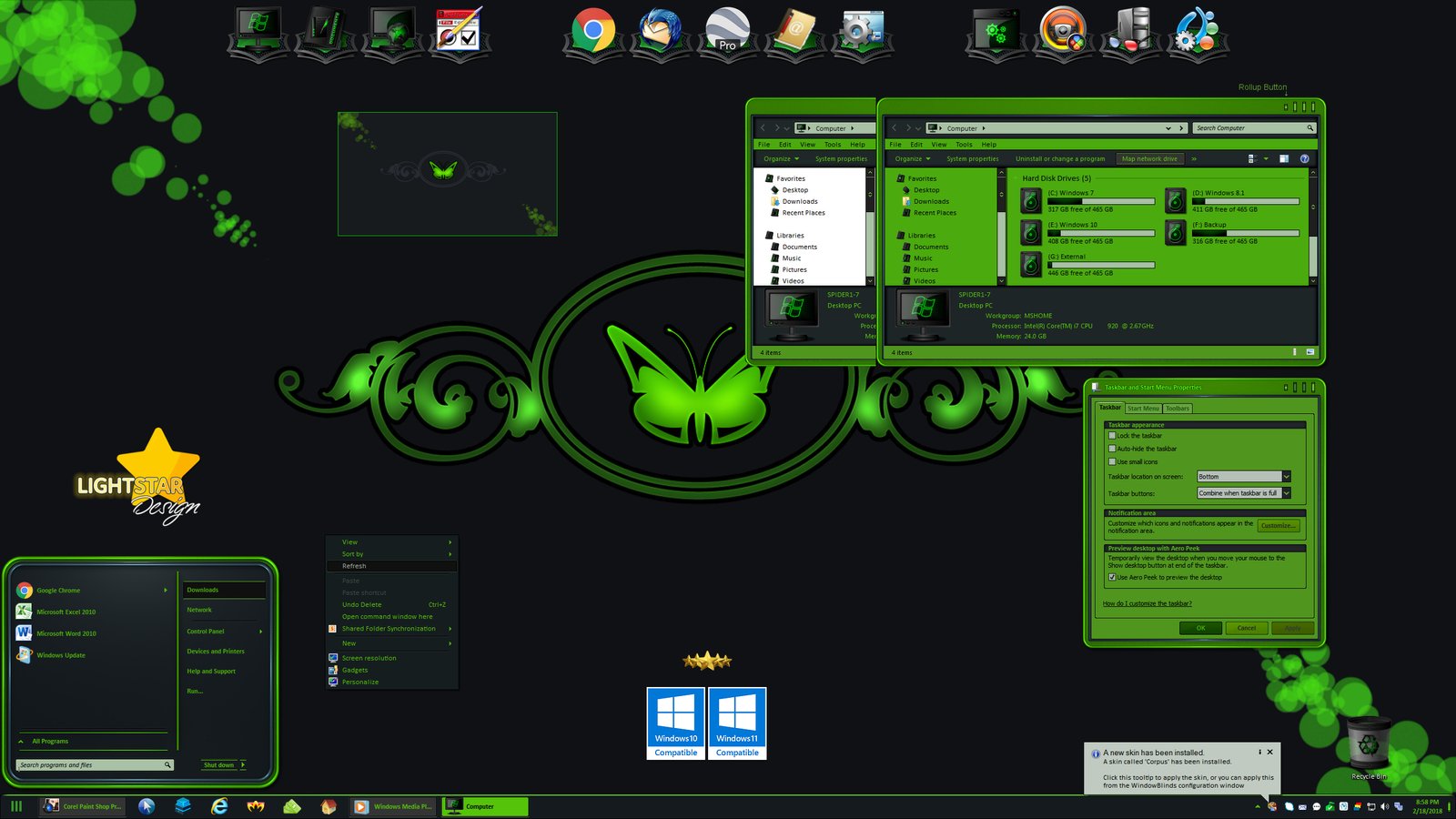Check the Use small icons option
Image resolution: width=1456 pixels, height=819 pixels.
1112,461
